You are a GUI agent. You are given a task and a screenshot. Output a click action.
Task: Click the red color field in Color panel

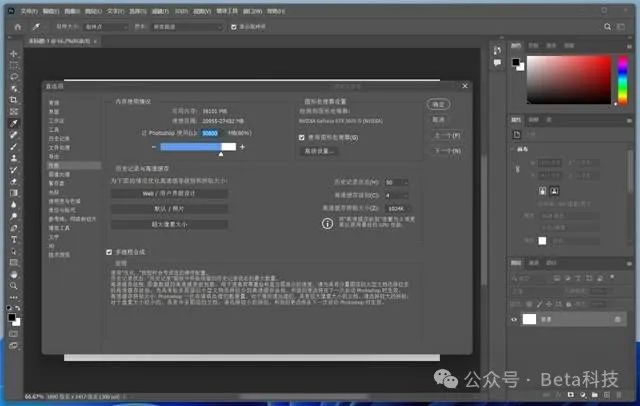pyautogui.click(x=569, y=80)
